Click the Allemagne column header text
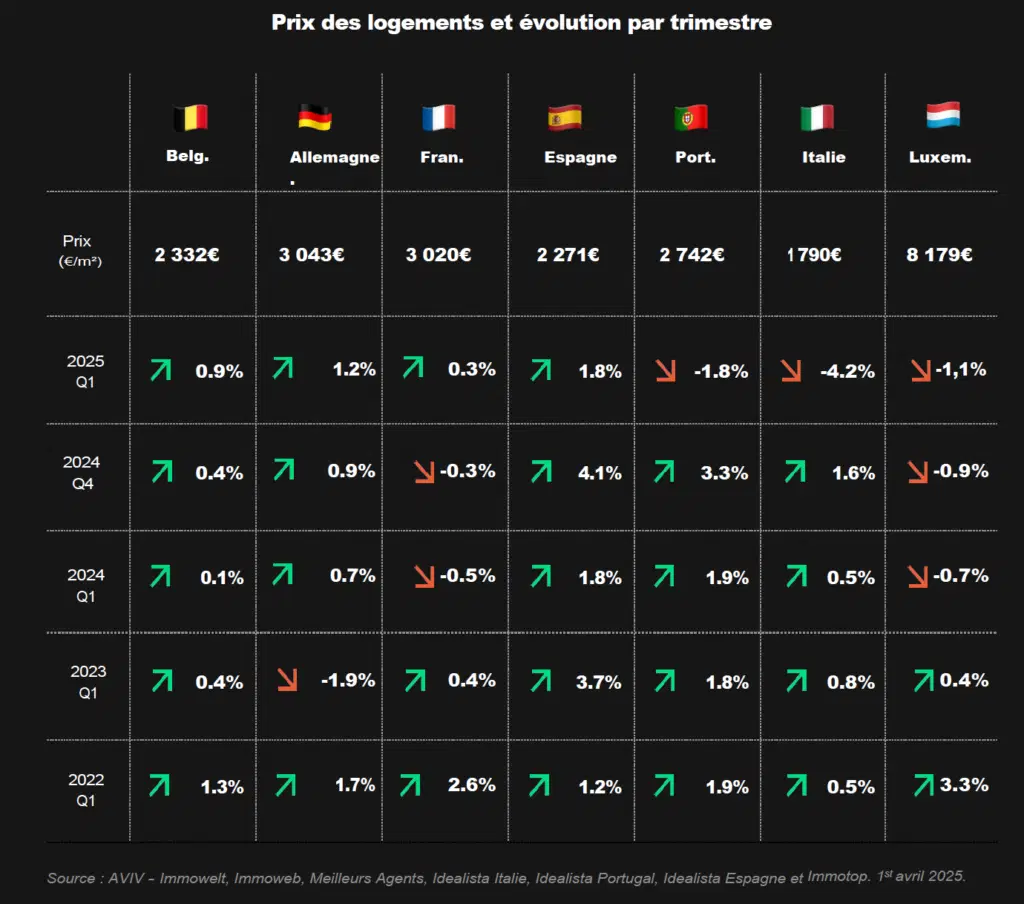The width and height of the screenshot is (1024, 904). (x=334, y=157)
